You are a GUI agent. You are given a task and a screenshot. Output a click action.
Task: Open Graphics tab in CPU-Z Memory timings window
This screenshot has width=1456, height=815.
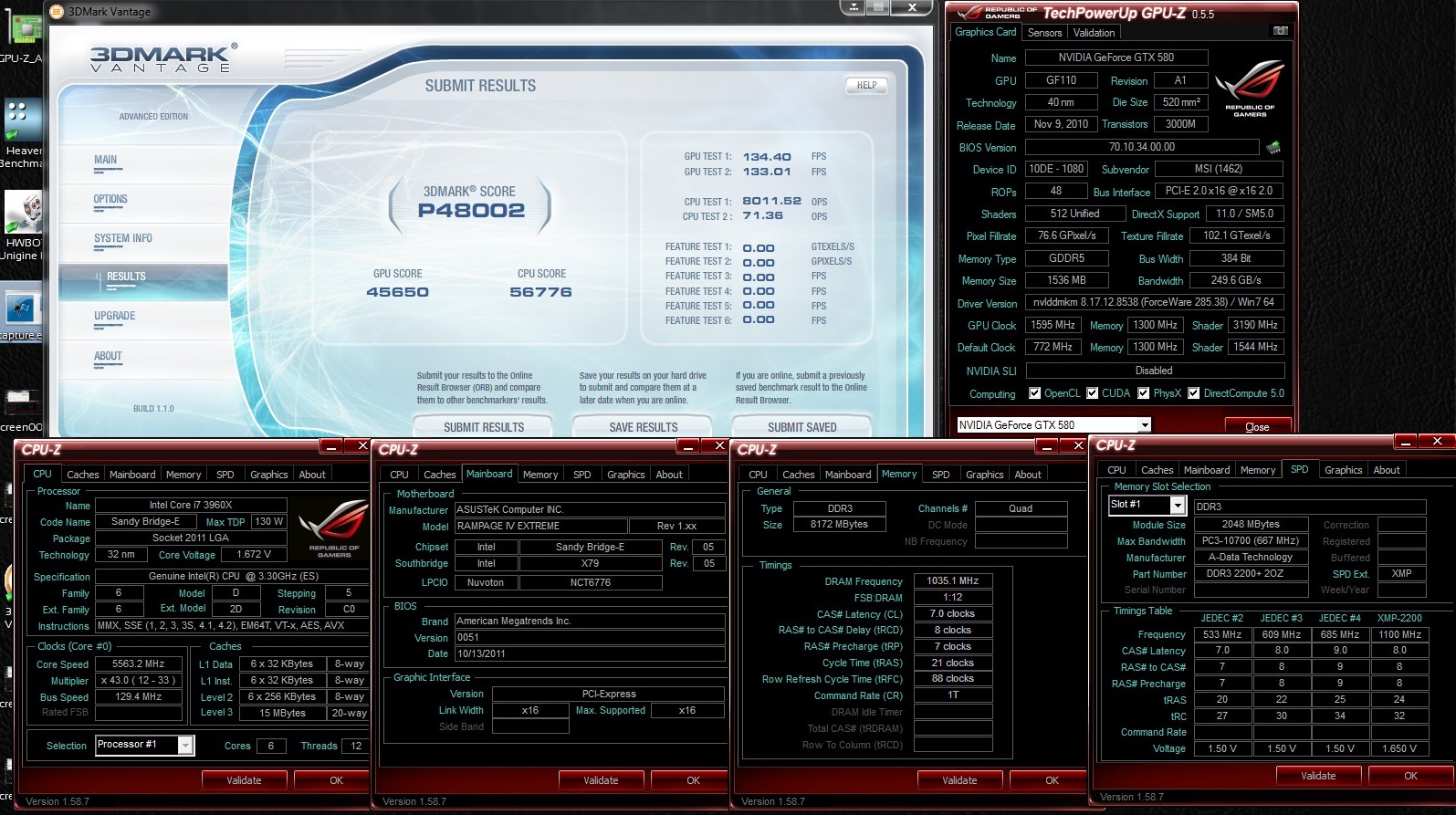click(984, 475)
